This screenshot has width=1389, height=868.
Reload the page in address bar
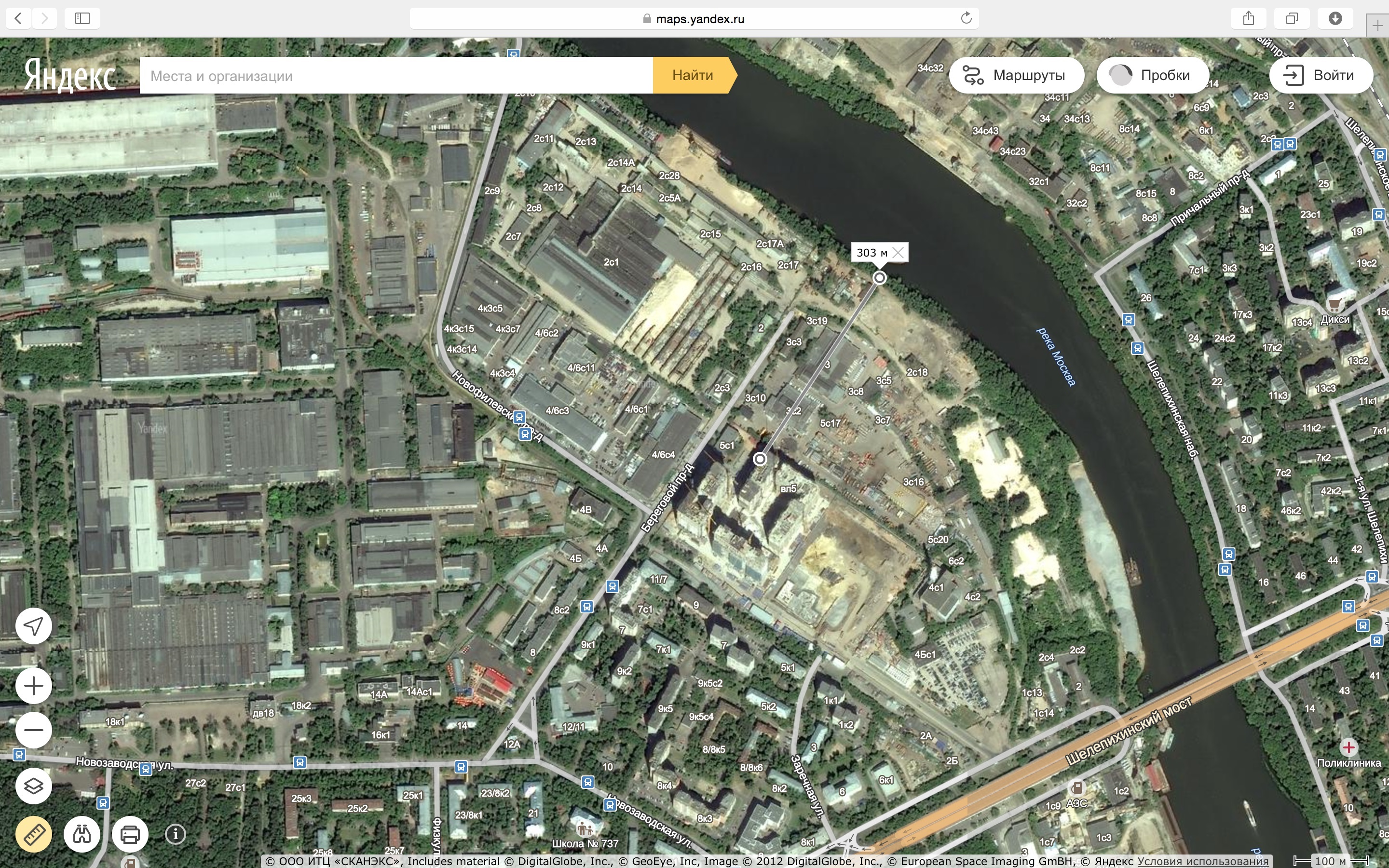(966, 18)
